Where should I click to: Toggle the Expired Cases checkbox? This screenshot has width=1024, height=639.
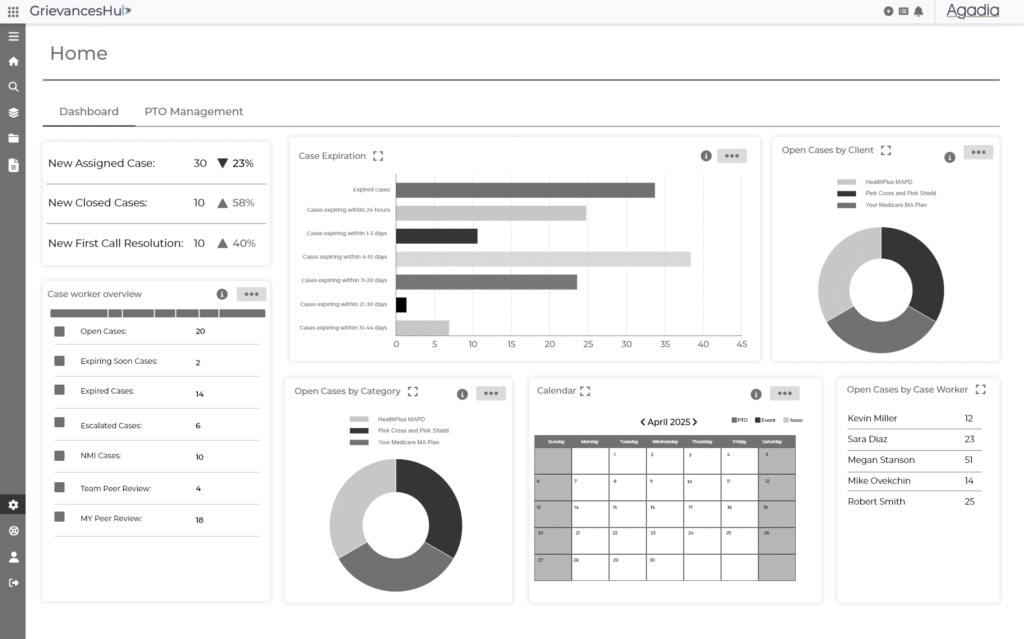click(x=59, y=392)
